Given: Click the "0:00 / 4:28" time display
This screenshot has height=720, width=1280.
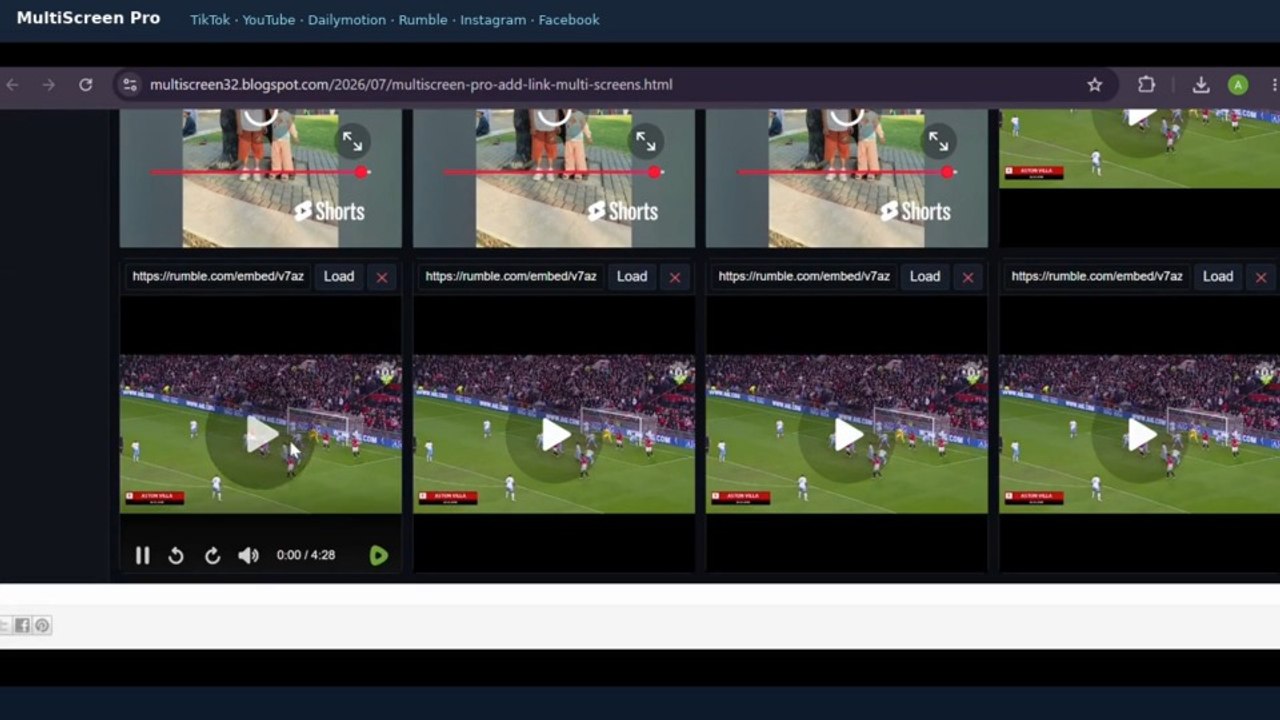Looking at the screenshot, I should (x=306, y=555).
